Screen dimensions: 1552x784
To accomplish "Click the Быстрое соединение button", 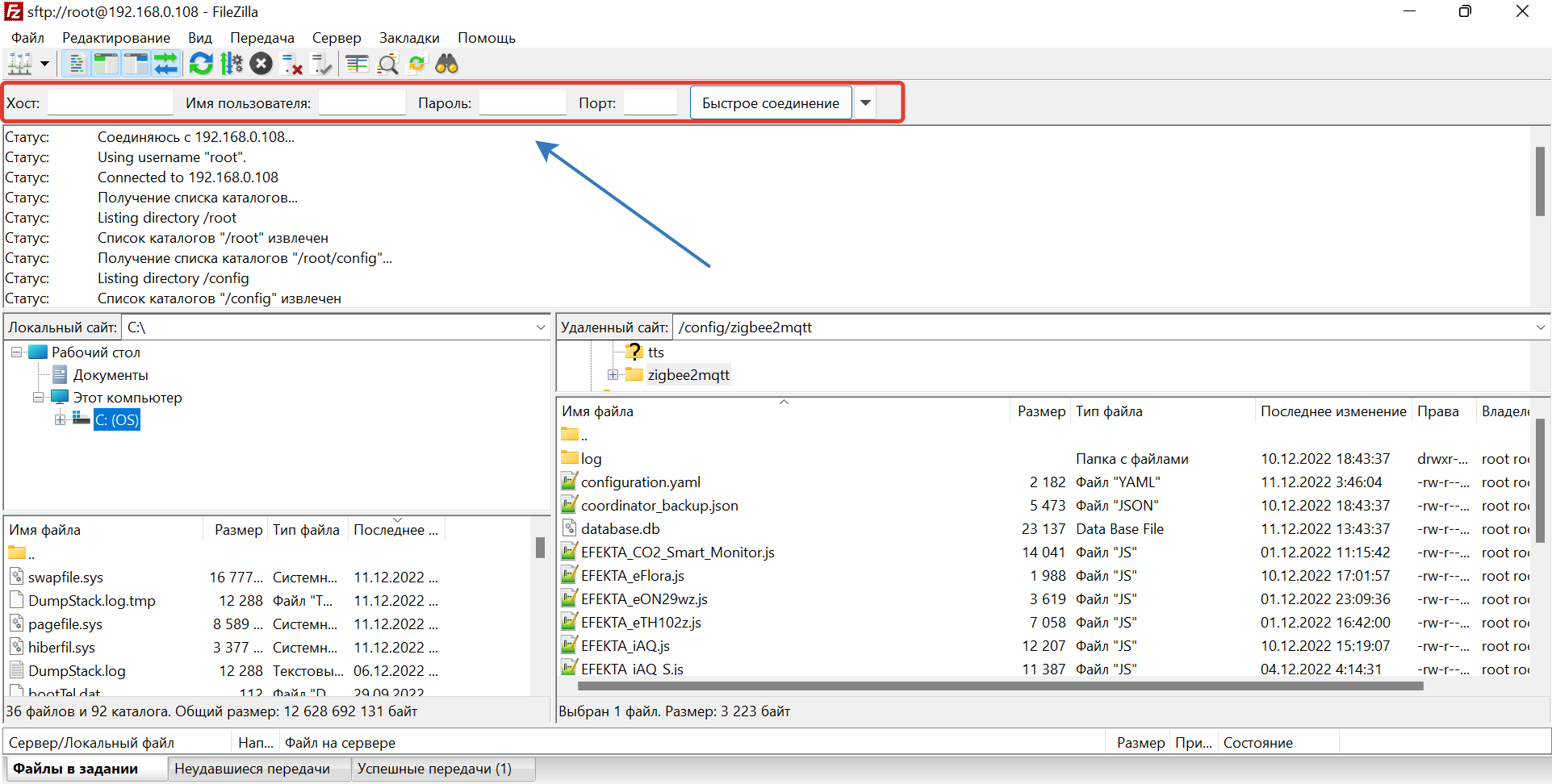I will point(771,102).
